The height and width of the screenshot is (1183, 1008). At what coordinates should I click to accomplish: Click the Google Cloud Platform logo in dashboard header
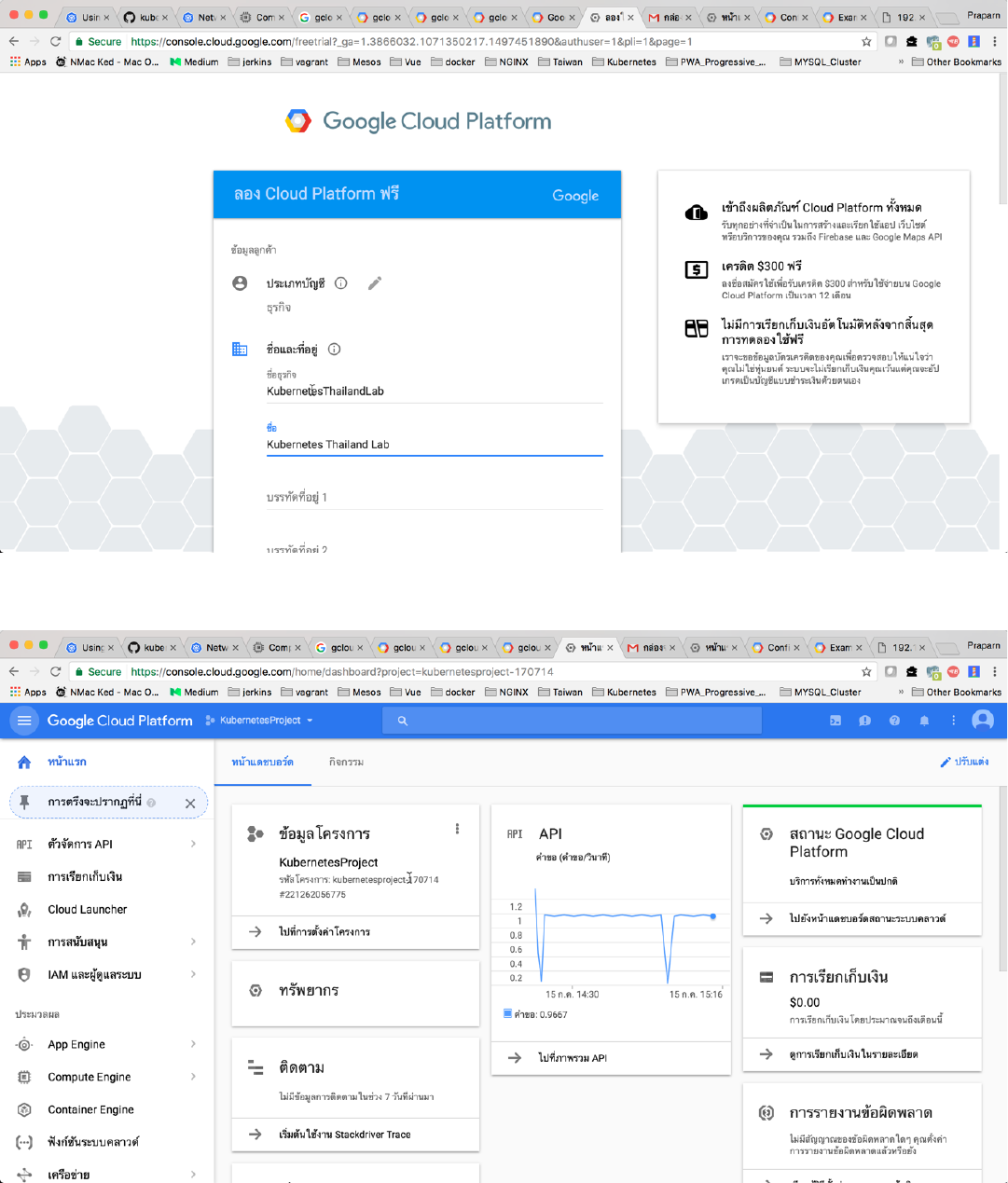(120, 721)
